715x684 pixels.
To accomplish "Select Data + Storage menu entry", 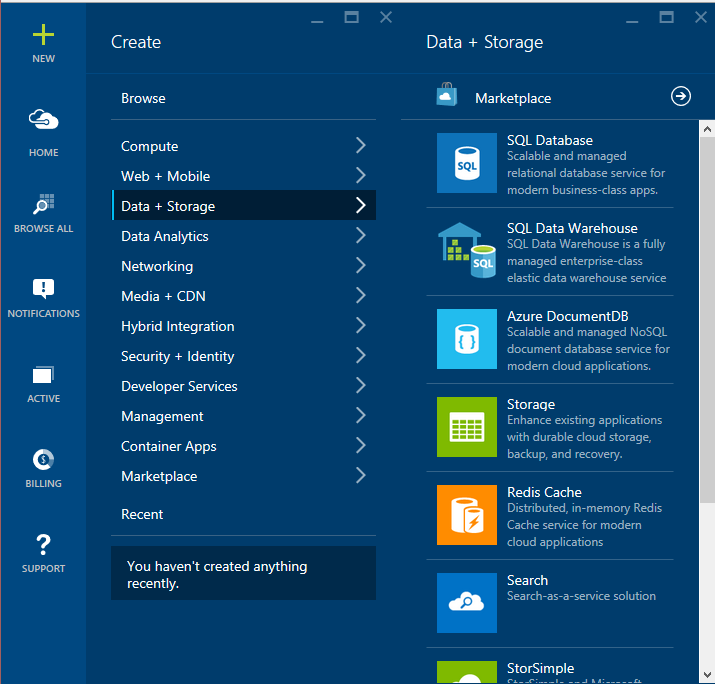I will pos(244,206).
